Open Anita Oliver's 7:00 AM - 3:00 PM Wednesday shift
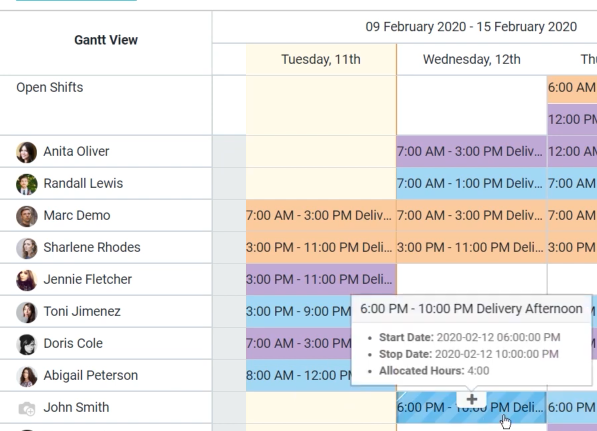Viewport: 597px width, 431px height. 471,152
